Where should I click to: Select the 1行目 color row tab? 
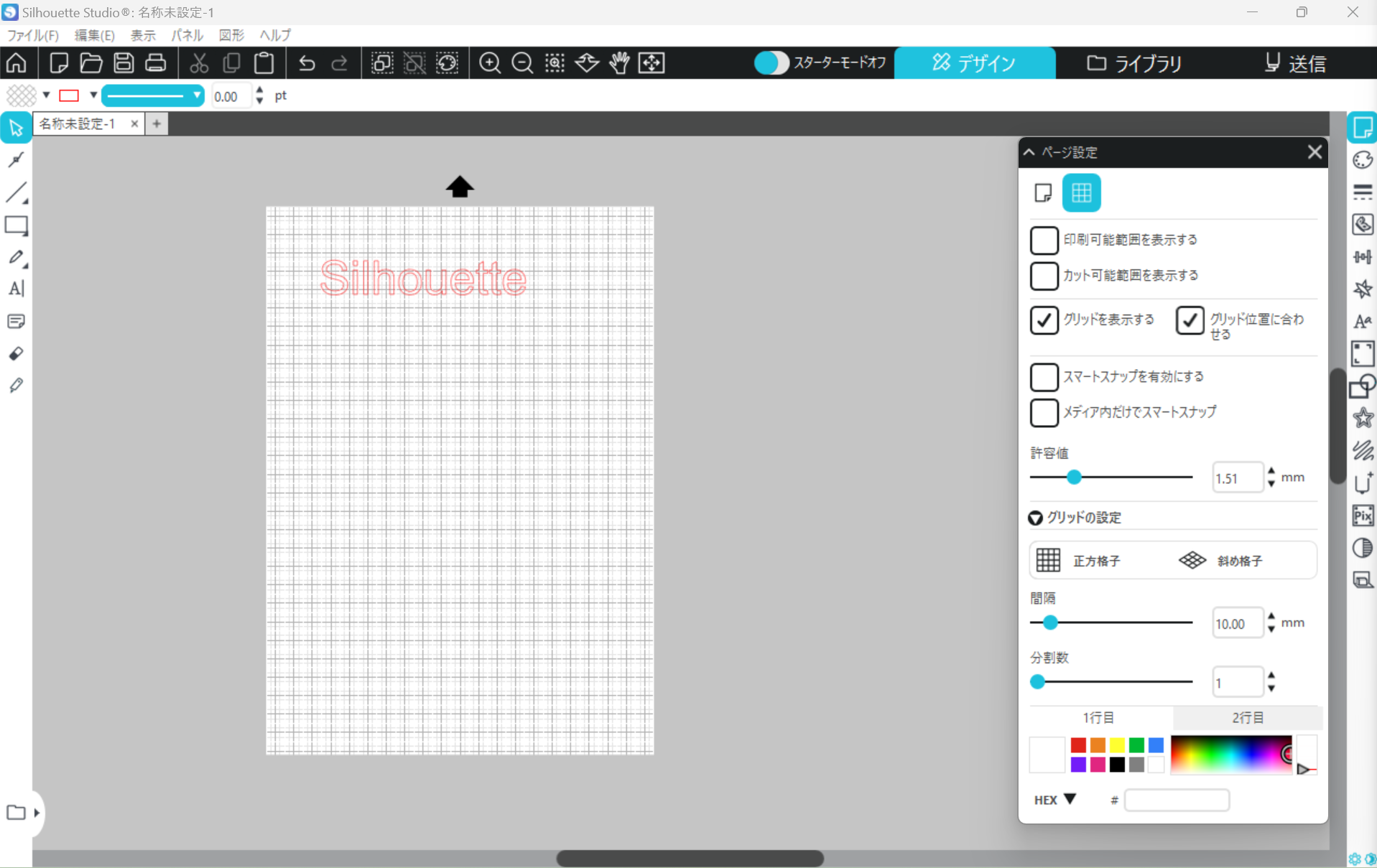(1099, 717)
